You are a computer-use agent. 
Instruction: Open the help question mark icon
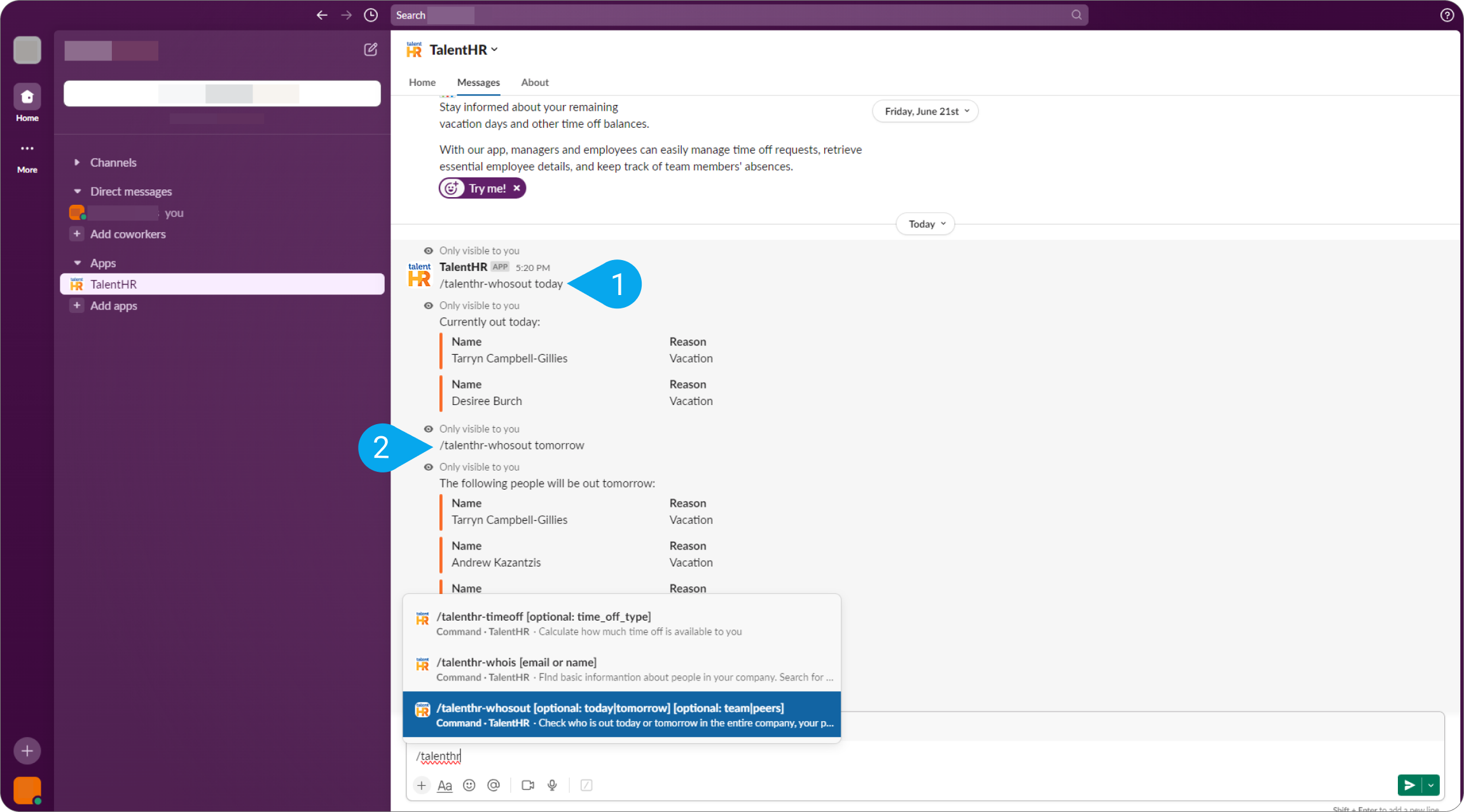coord(1447,15)
